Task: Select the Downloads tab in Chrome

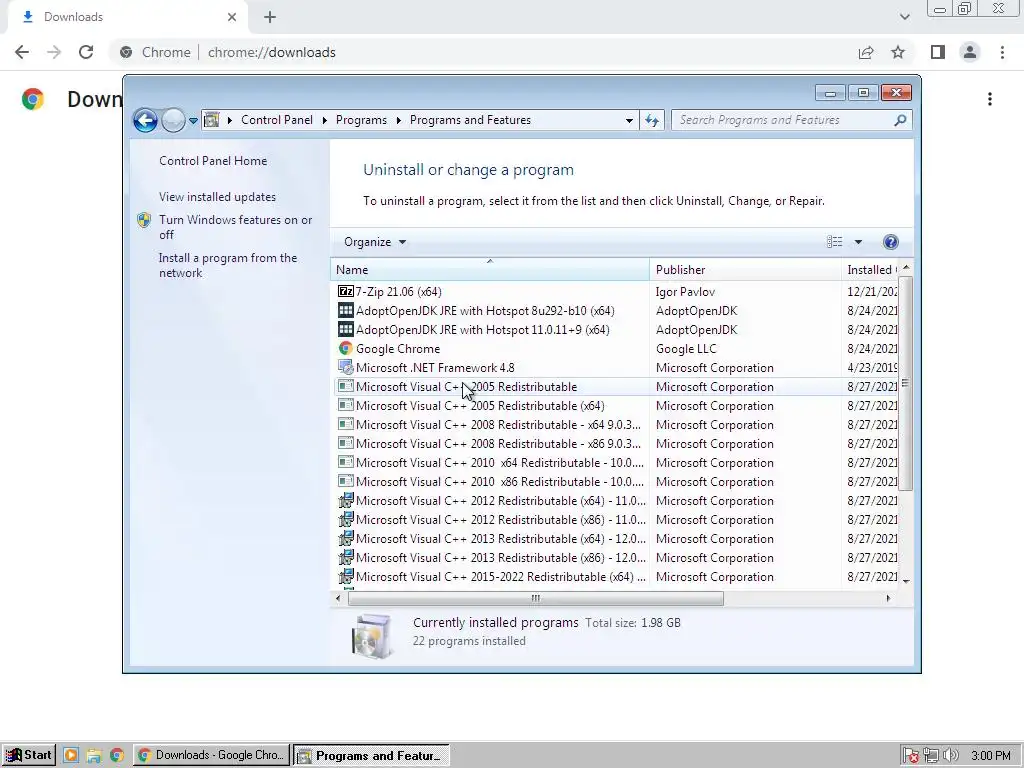Action: click(x=127, y=18)
